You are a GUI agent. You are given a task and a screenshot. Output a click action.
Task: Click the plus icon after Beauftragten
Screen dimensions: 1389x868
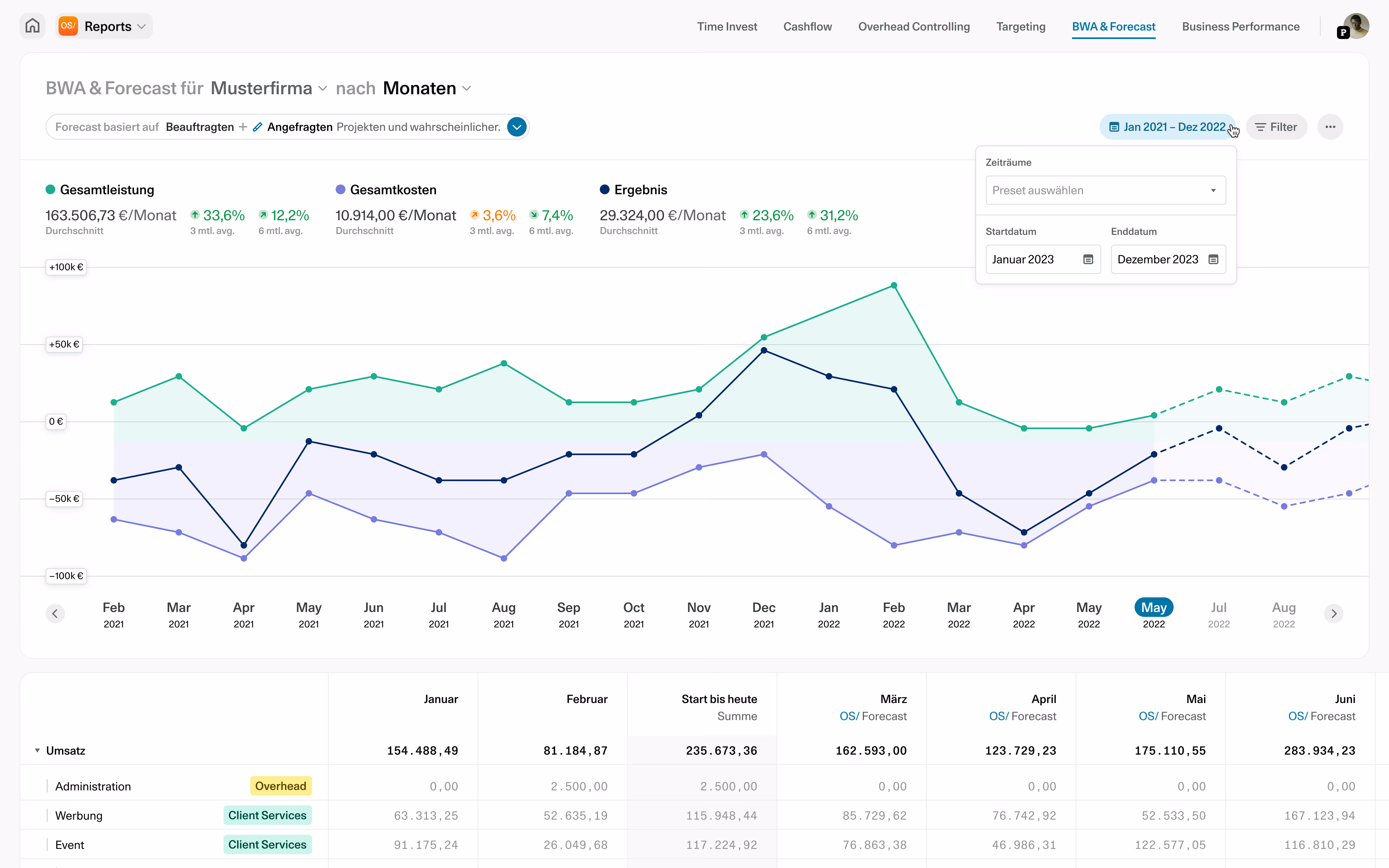click(x=243, y=127)
